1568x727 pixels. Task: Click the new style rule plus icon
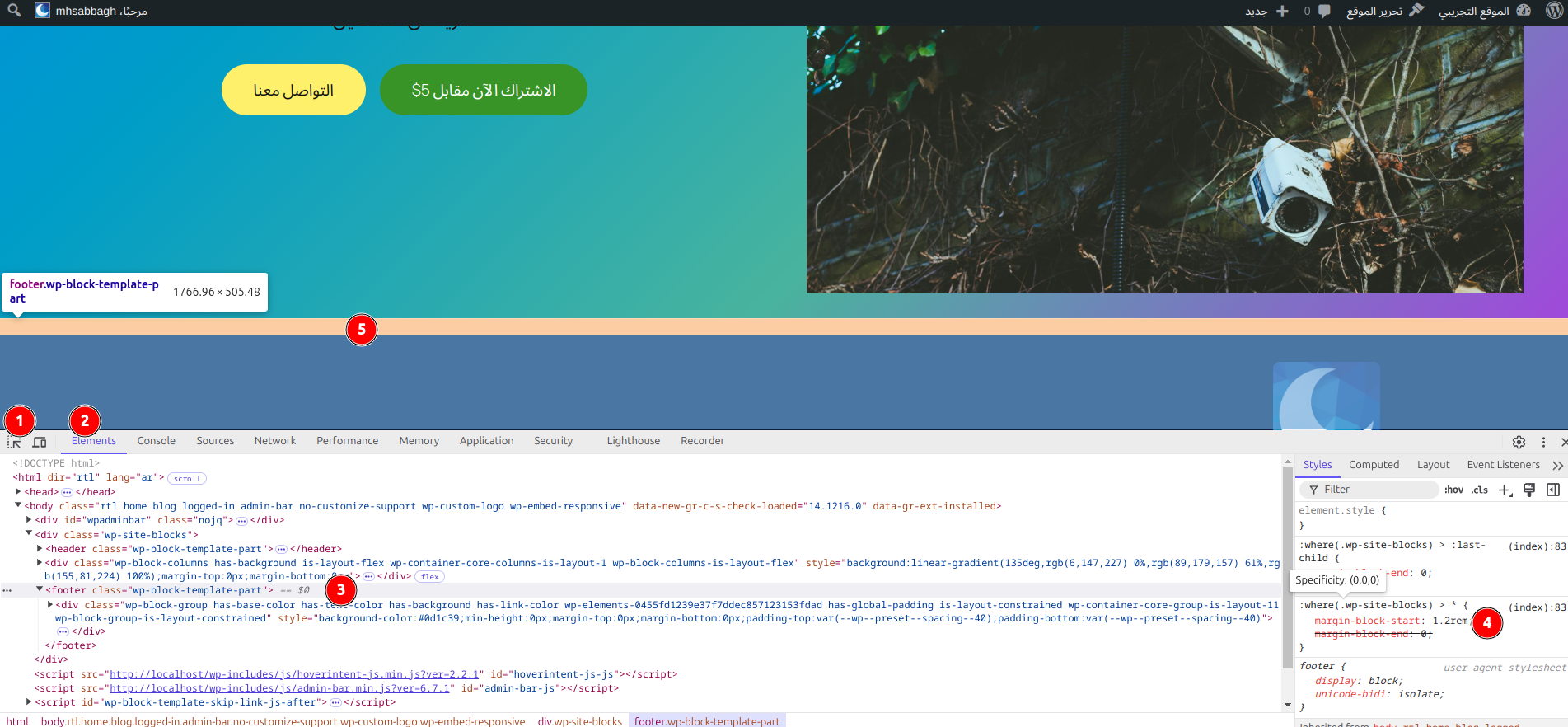[1505, 490]
